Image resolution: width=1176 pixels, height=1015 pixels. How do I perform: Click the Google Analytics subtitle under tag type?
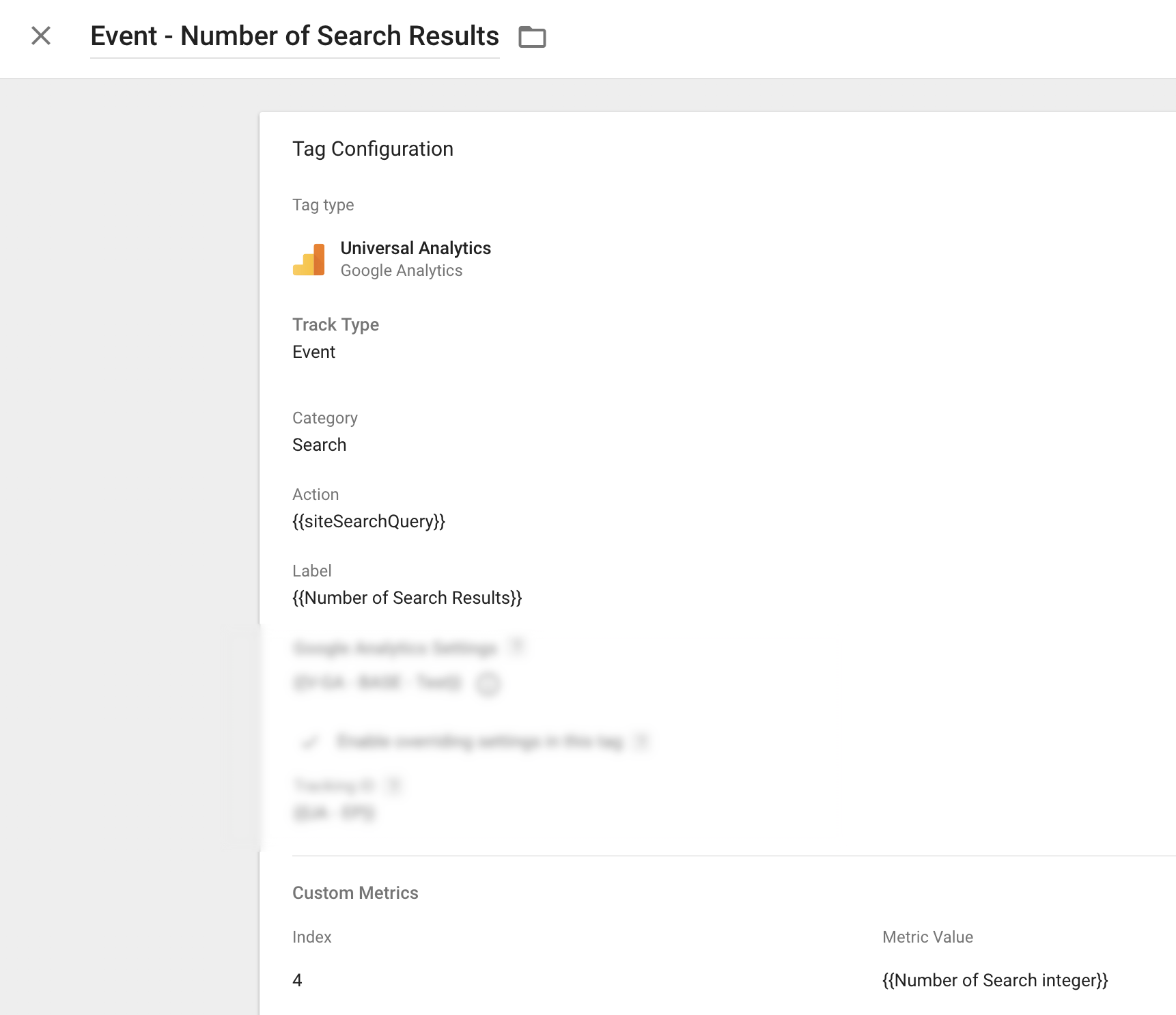coord(401,270)
